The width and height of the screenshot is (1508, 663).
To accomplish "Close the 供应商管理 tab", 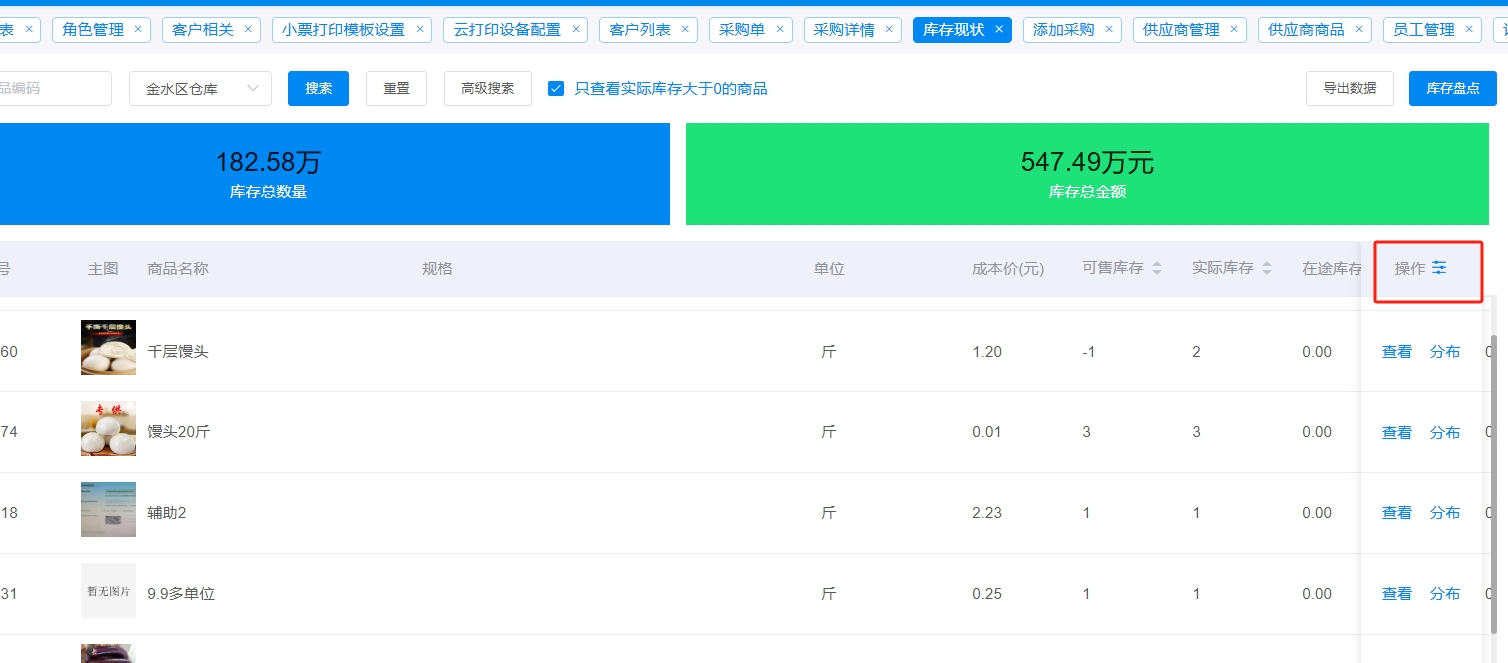I will (x=1235, y=29).
